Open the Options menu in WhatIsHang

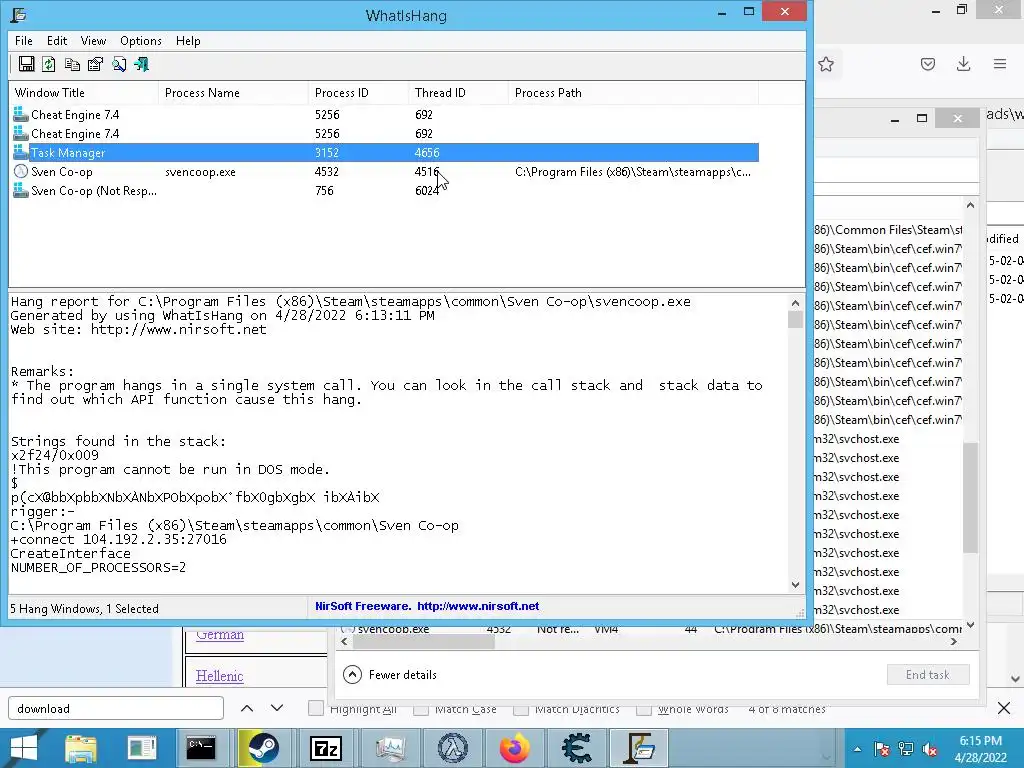click(x=140, y=40)
